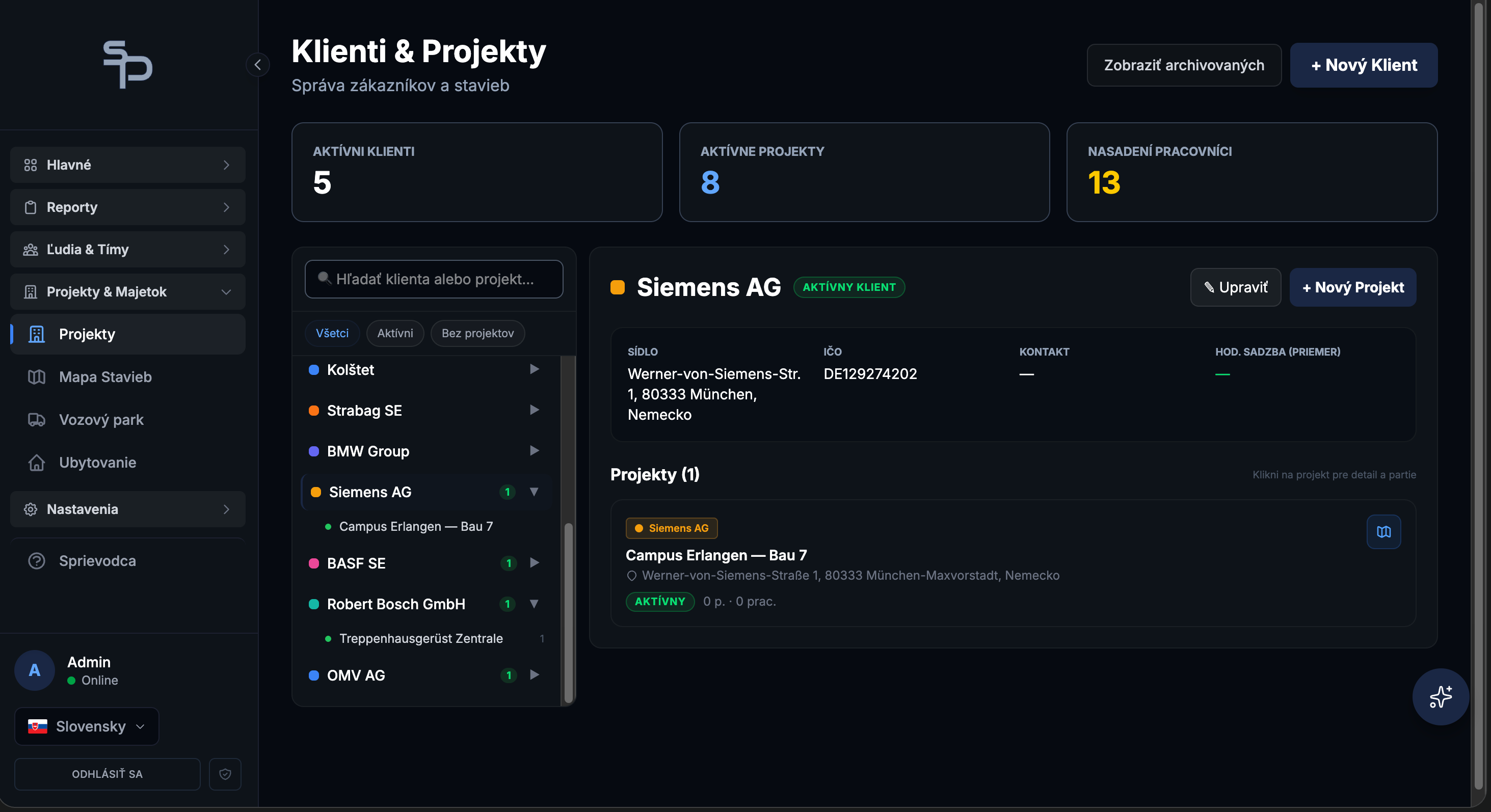Viewport: 1491px width, 812px height.
Task: Click ODHLÁSIŤ SA button
Action: (x=107, y=774)
